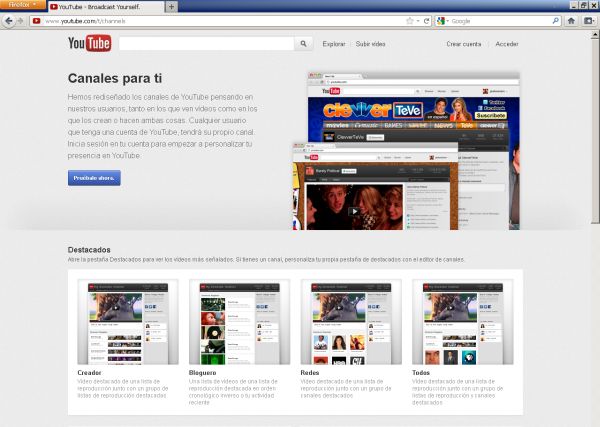Click the Destacados section heading
This screenshot has width=600, height=427.
pyautogui.click(x=89, y=250)
